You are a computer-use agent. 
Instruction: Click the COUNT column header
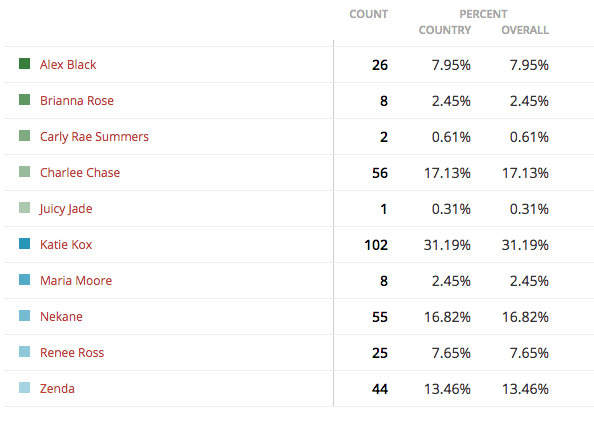click(369, 14)
